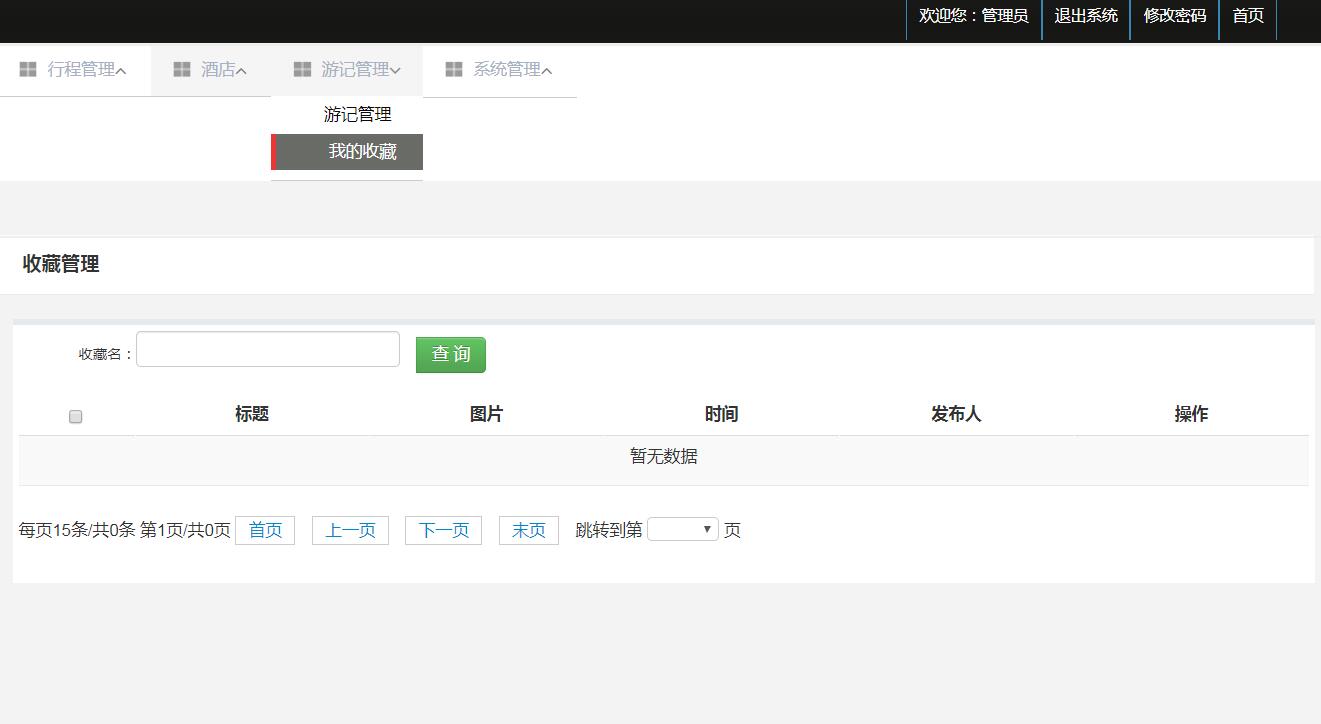Select 我的收藏 submenu item
This screenshot has width=1321, height=724.
pos(362,152)
